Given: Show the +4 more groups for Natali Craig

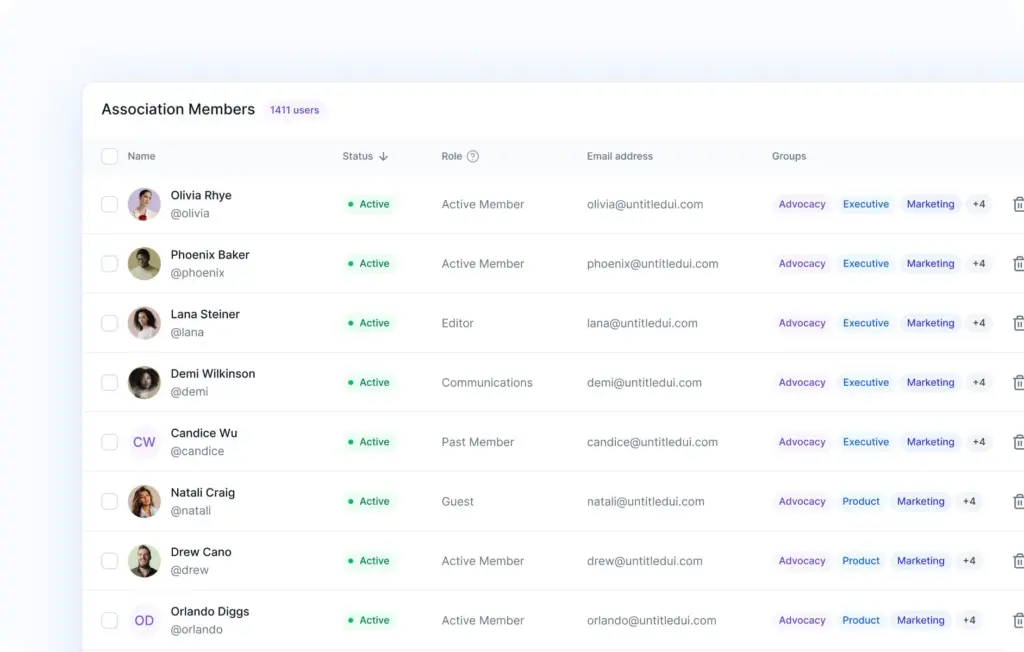Looking at the screenshot, I should tap(969, 501).
